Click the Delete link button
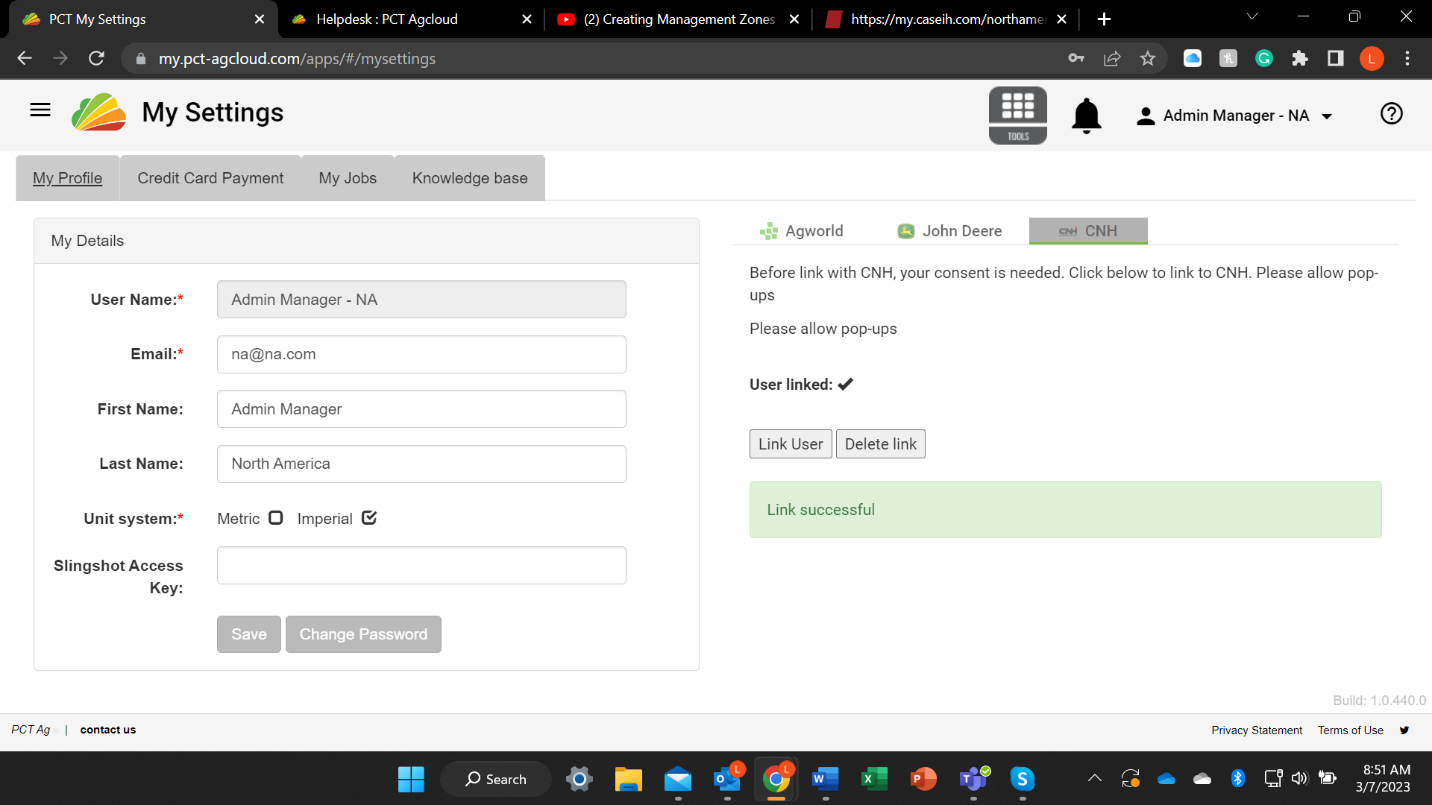The image size is (1432, 805). click(x=881, y=444)
